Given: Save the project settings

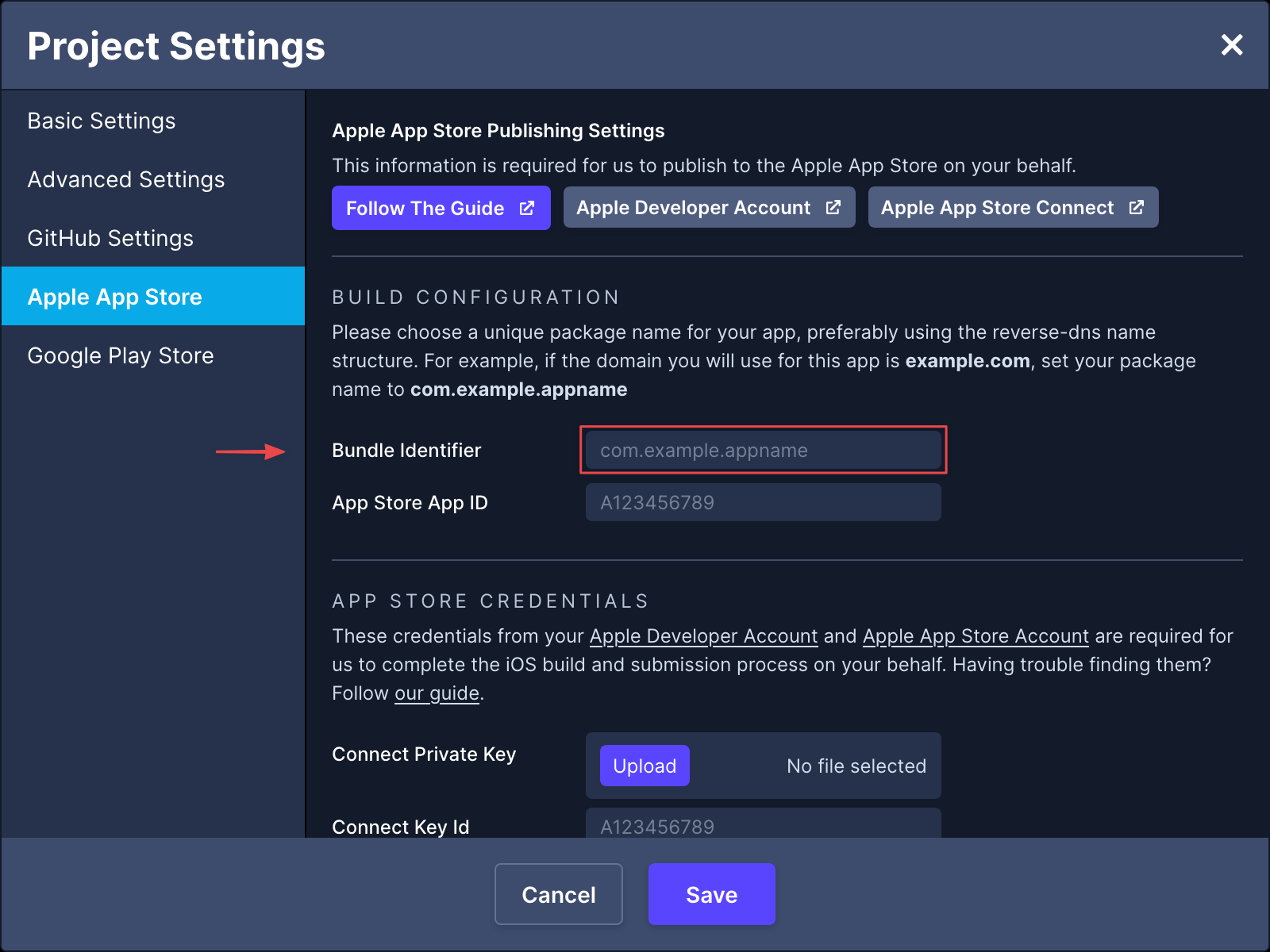Looking at the screenshot, I should pyautogui.click(x=711, y=894).
